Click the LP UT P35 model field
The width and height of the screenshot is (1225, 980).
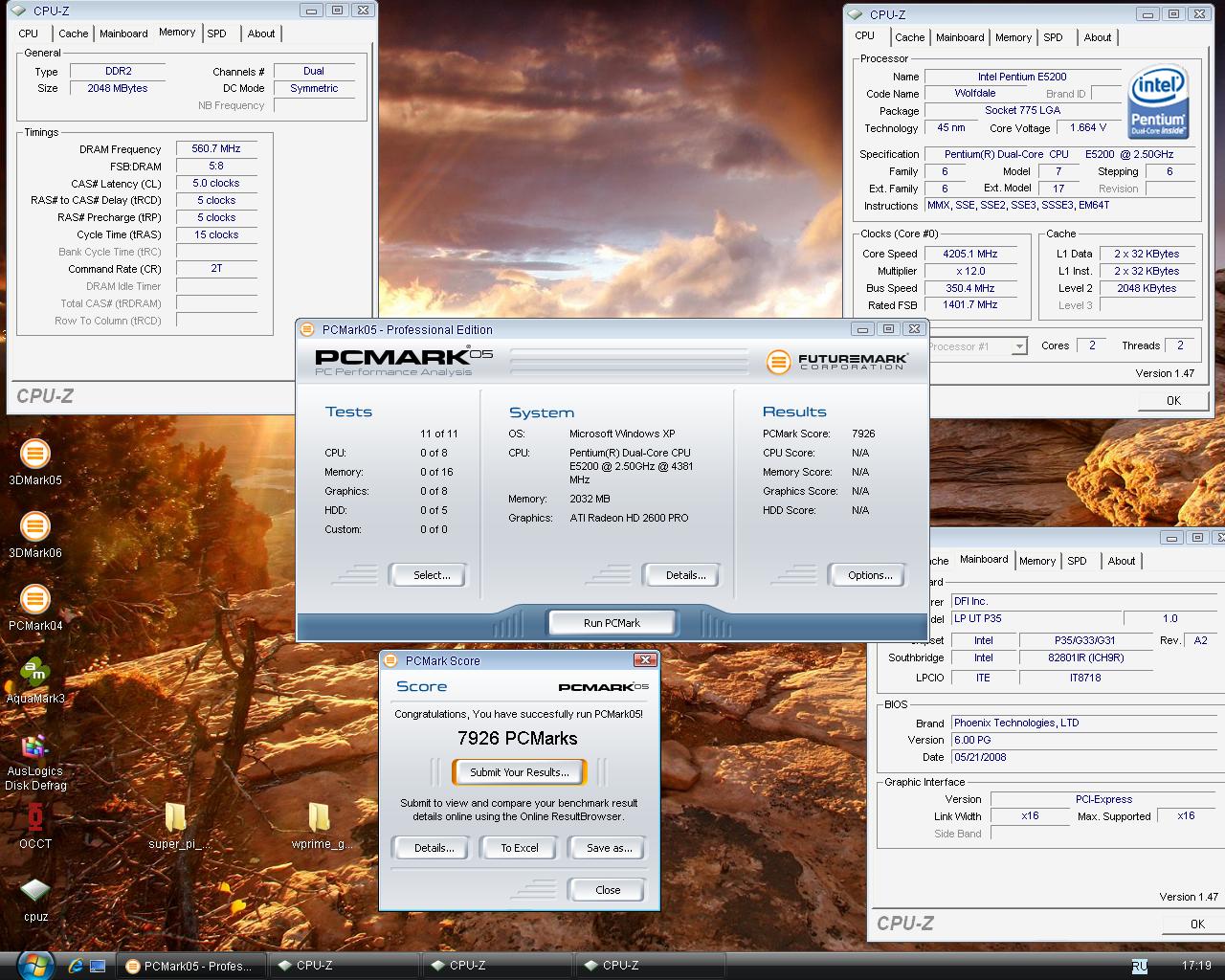[x=1036, y=618]
